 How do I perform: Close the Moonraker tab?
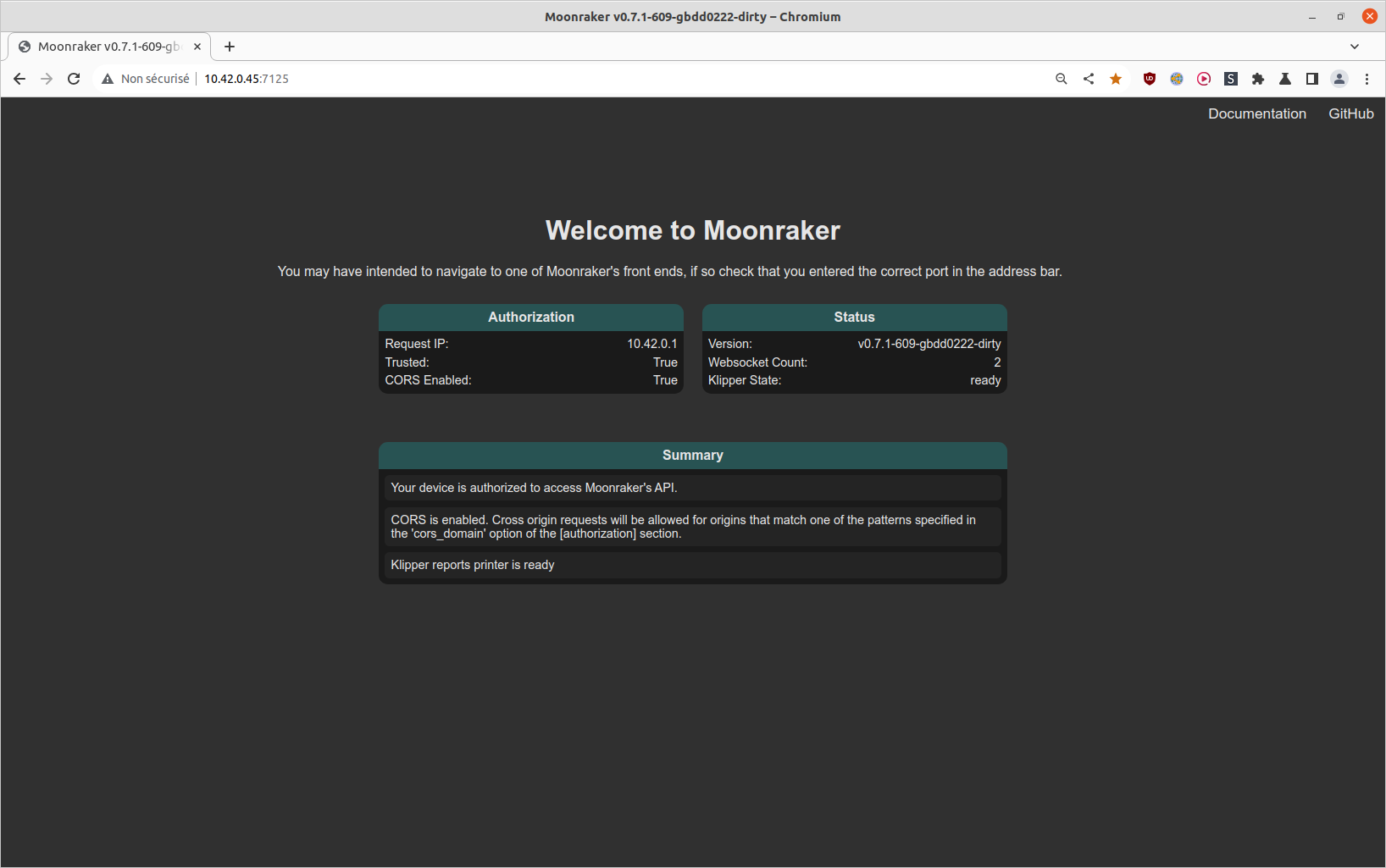click(x=197, y=47)
